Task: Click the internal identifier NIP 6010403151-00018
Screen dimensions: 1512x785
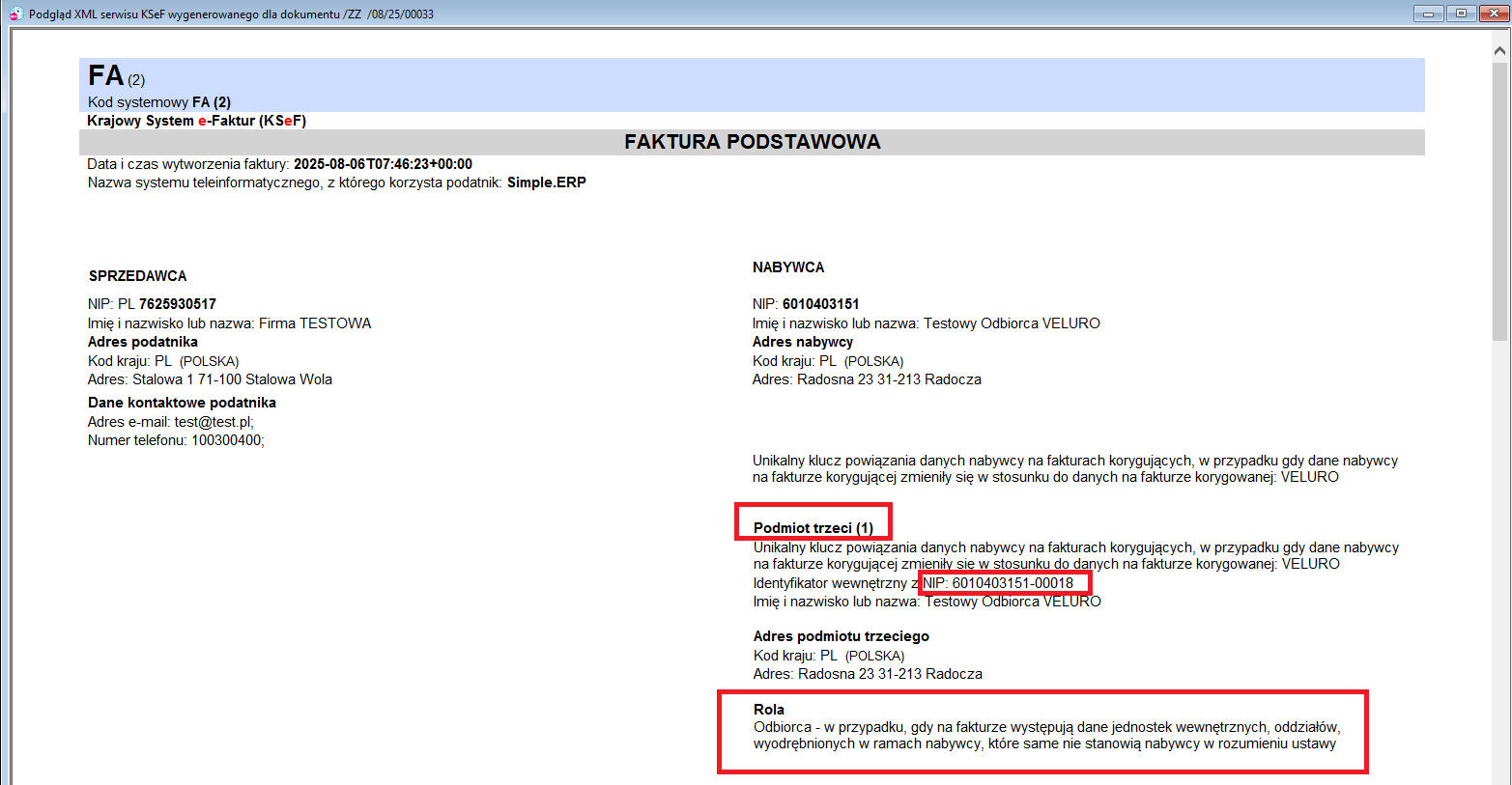Action: pos(998,583)
